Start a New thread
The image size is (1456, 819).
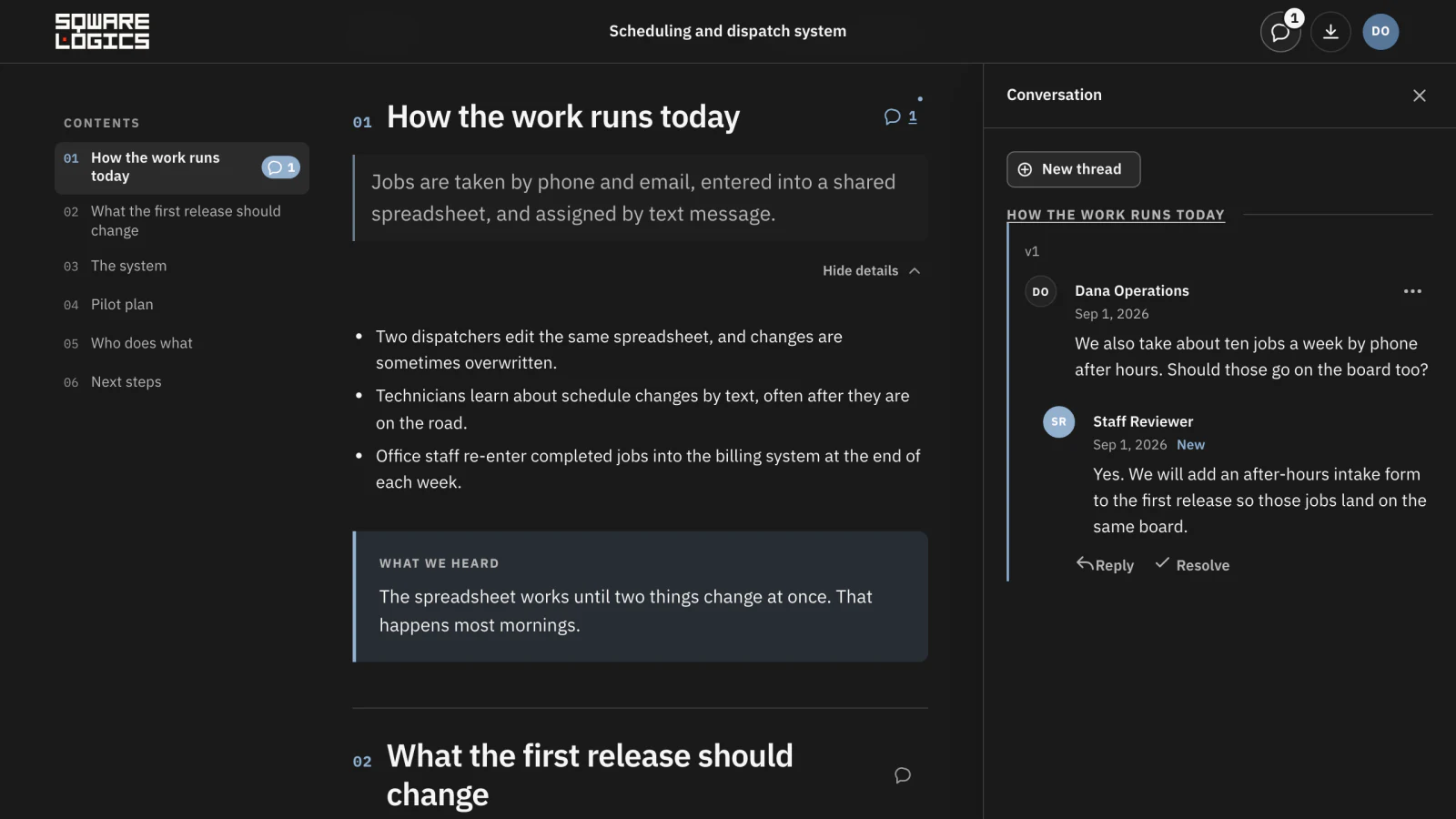coord(1073,169)
